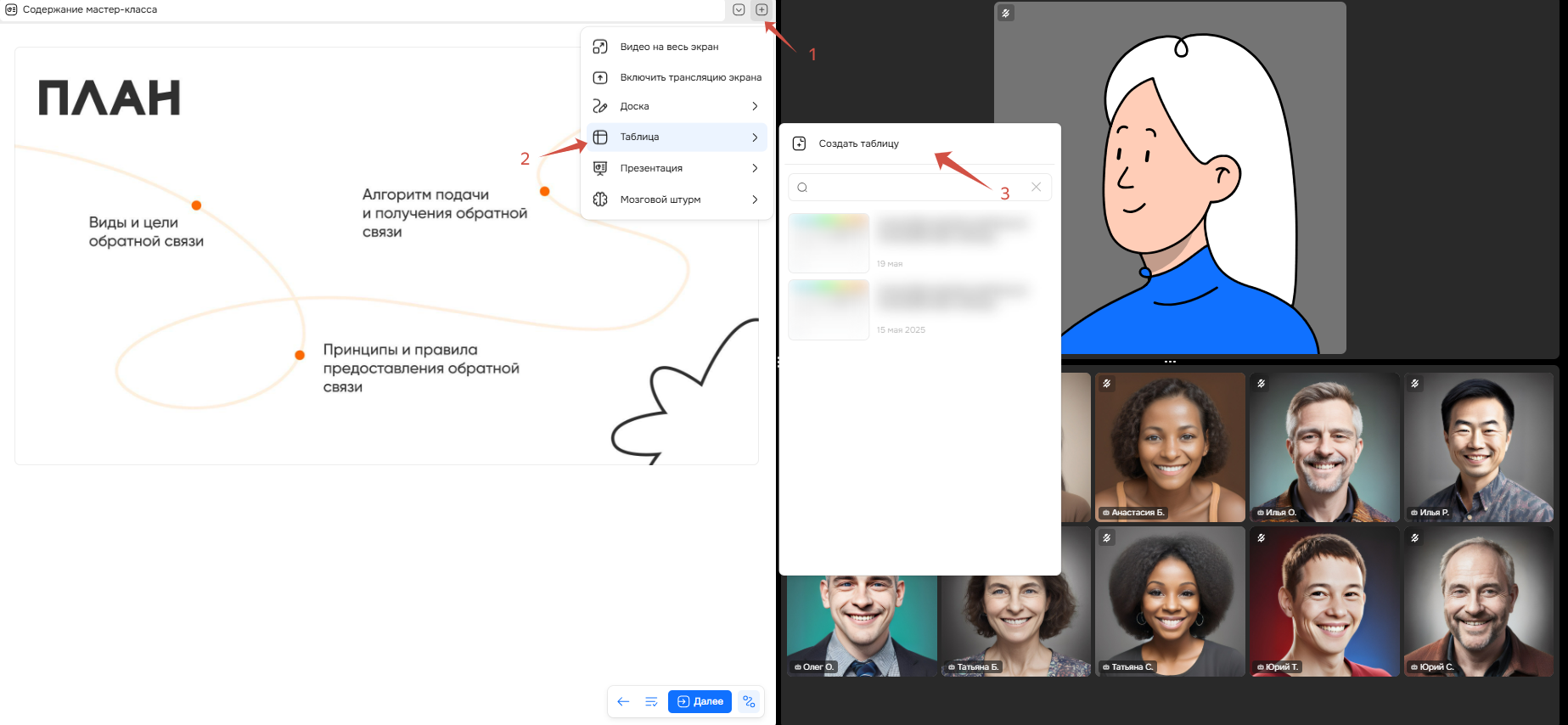Click the whiteboard scribble icon beside 'Доска'
The width and height of the screenshot is (1568, 725).
[x=600, y=106]
